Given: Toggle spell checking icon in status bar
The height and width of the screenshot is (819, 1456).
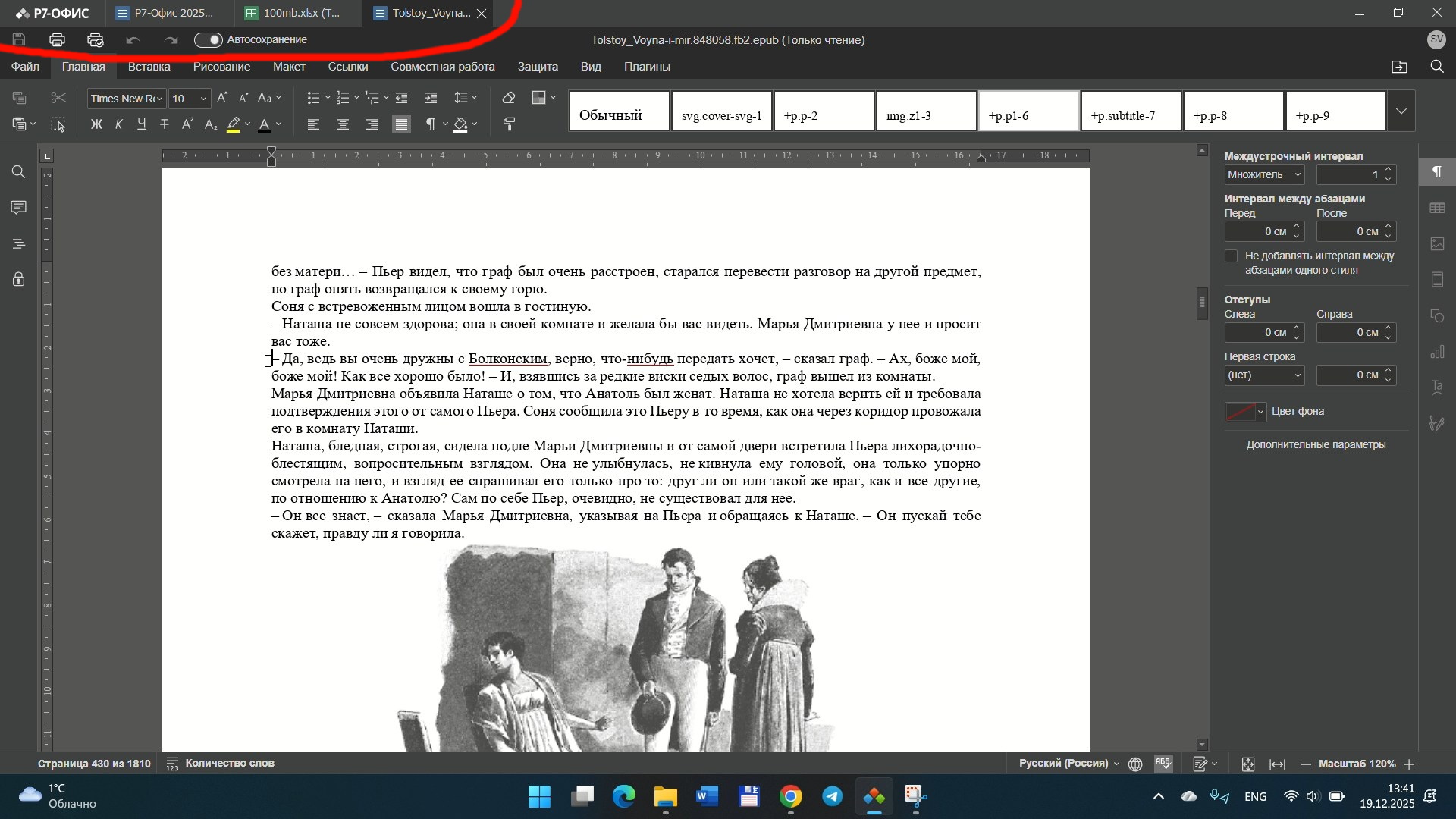Looking at the screenshot, I should pyautogui.click(x=1163, y=764).
